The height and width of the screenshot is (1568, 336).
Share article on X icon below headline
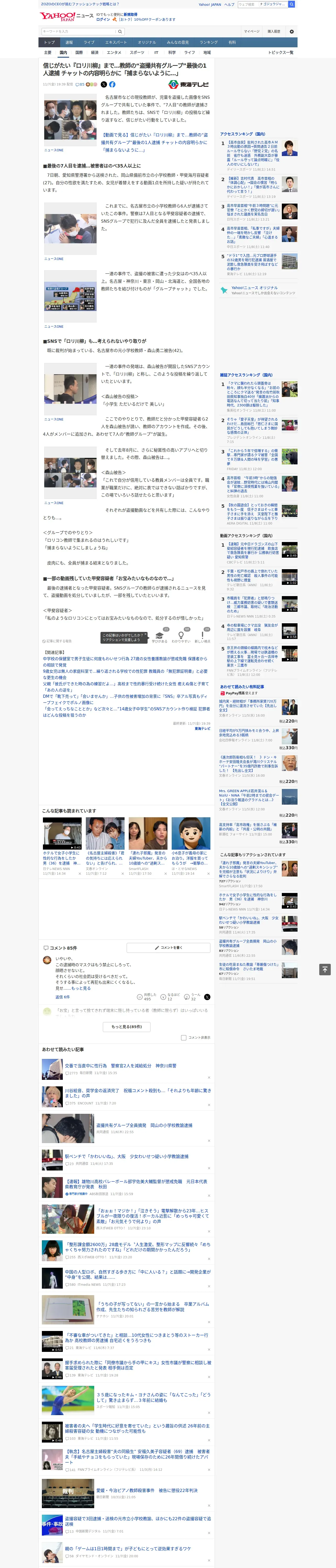(x=104, y=85)
